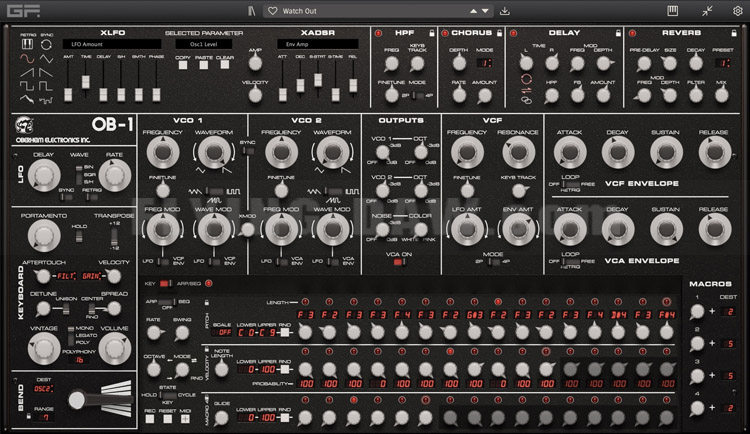
Task: Select the smooth random XLFO shape
Action: (x=27, y=100)
